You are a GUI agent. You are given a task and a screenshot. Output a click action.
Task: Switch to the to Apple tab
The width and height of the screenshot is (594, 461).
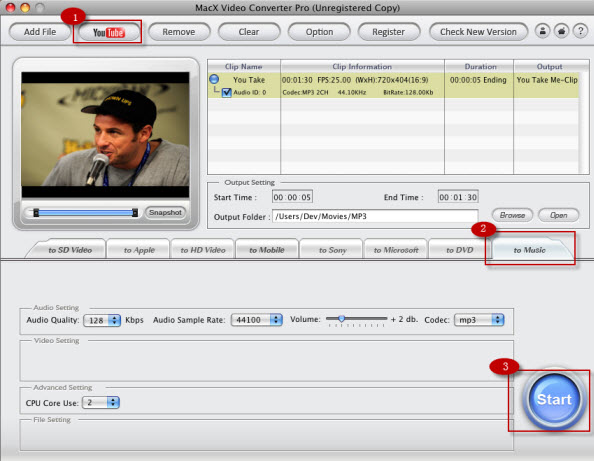(x=139, y=250)
